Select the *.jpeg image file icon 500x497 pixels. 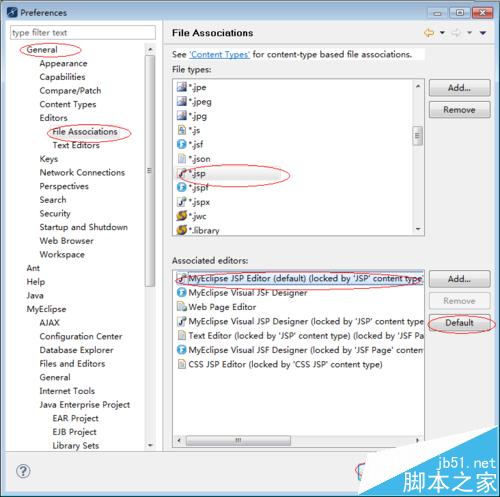(182, 101)
